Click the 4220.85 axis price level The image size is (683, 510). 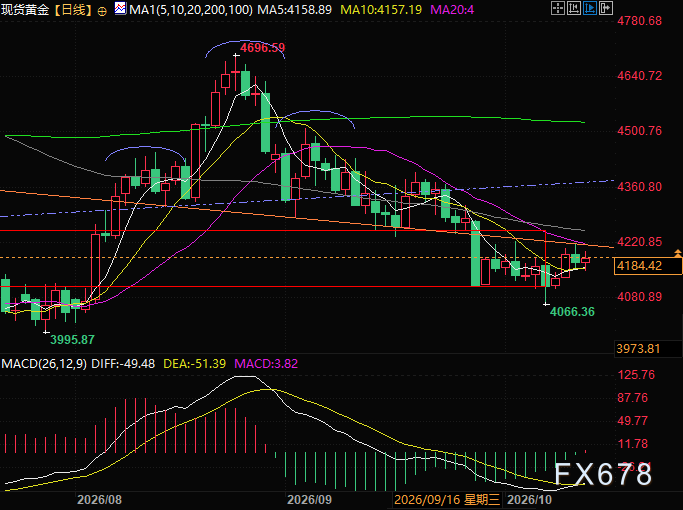tap(639, 242)
